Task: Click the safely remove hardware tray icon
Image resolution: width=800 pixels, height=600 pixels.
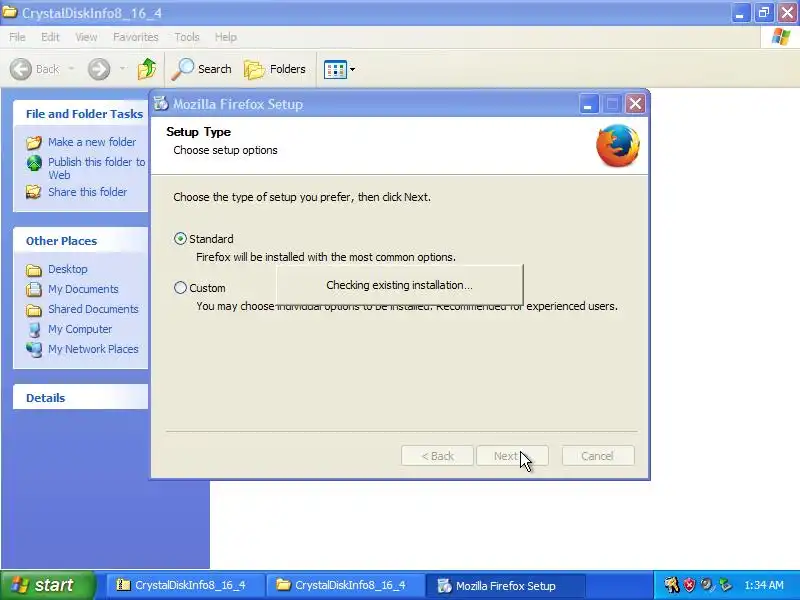Action: (724, 585)
